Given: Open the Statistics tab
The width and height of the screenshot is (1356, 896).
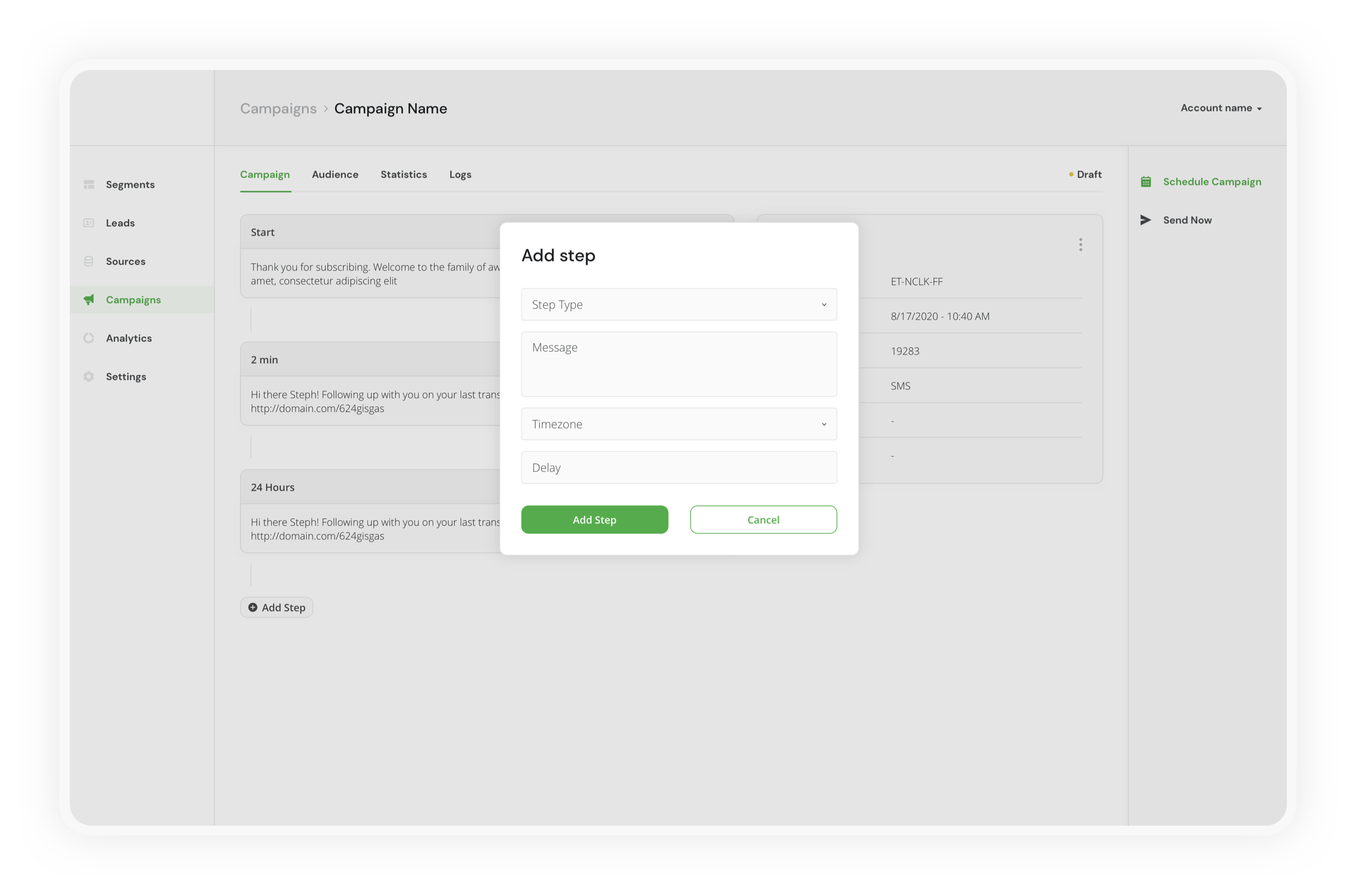Looking at the screenshot, I should pyautogui.click(x=403, y=174).
